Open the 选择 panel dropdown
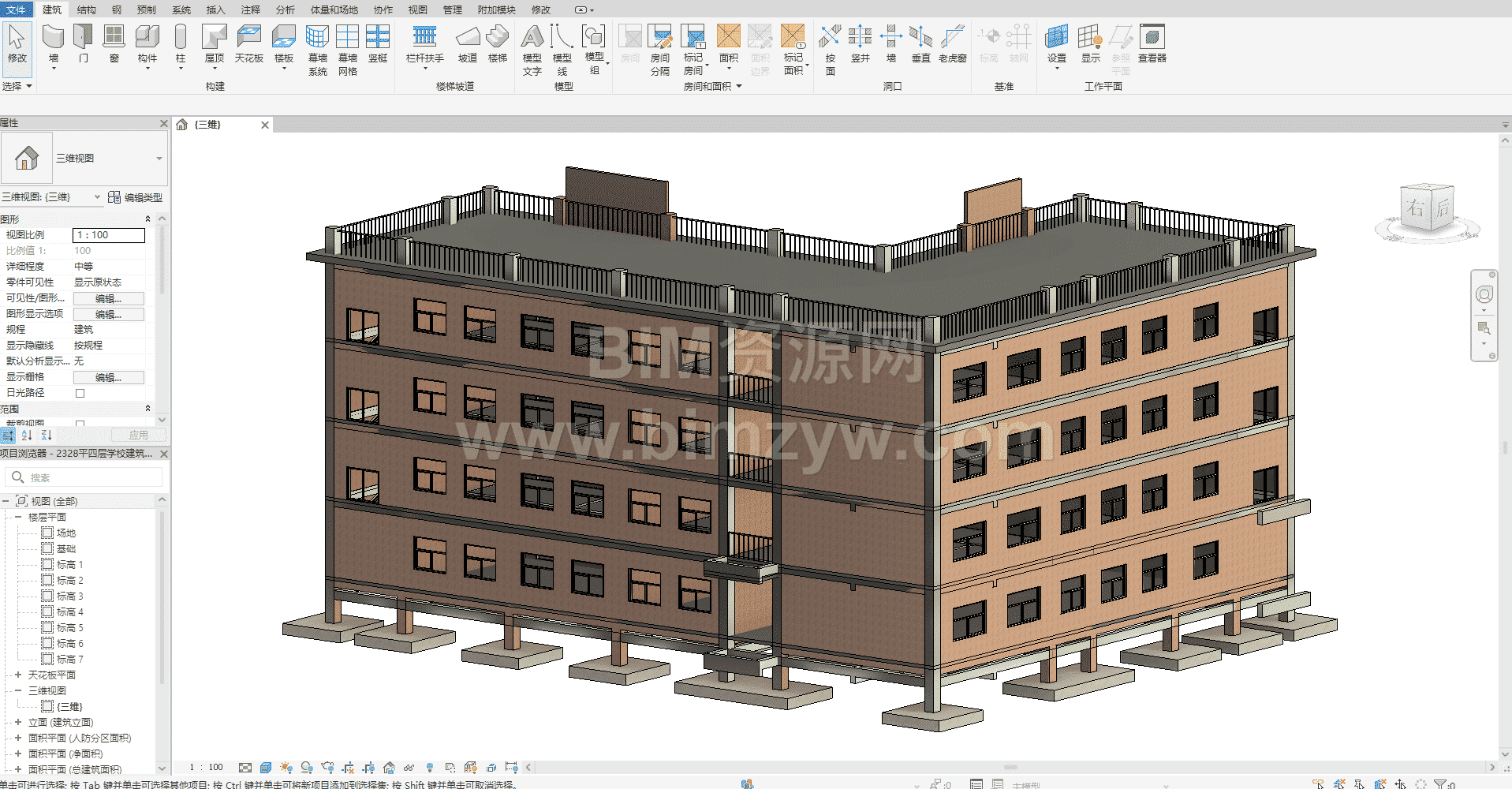The image size is (1512, 789). point(17,86)
